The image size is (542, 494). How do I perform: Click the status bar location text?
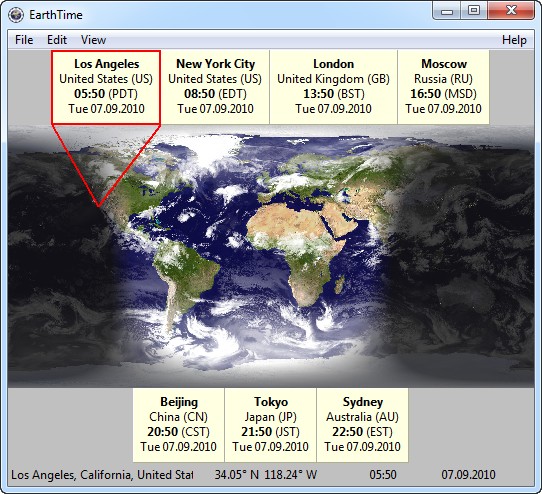click(x=102, y=475)
